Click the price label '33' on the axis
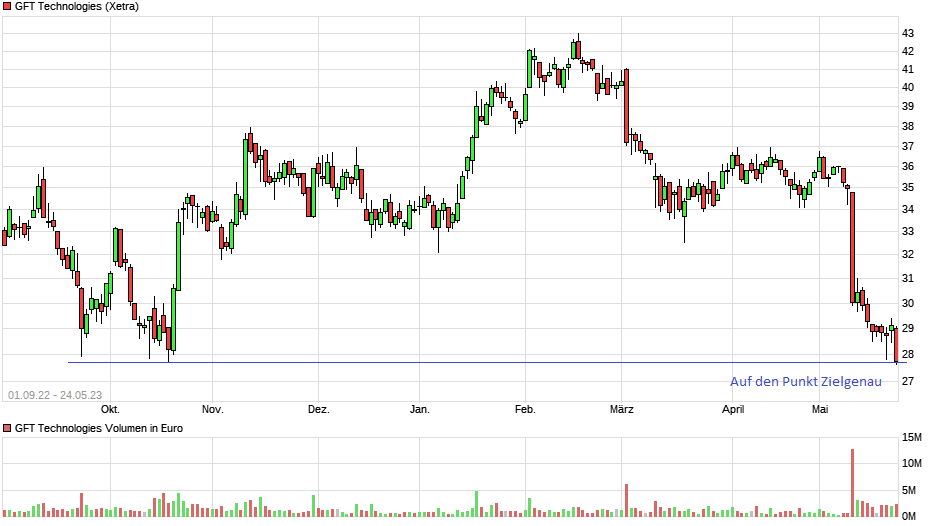 pos(908,232)
